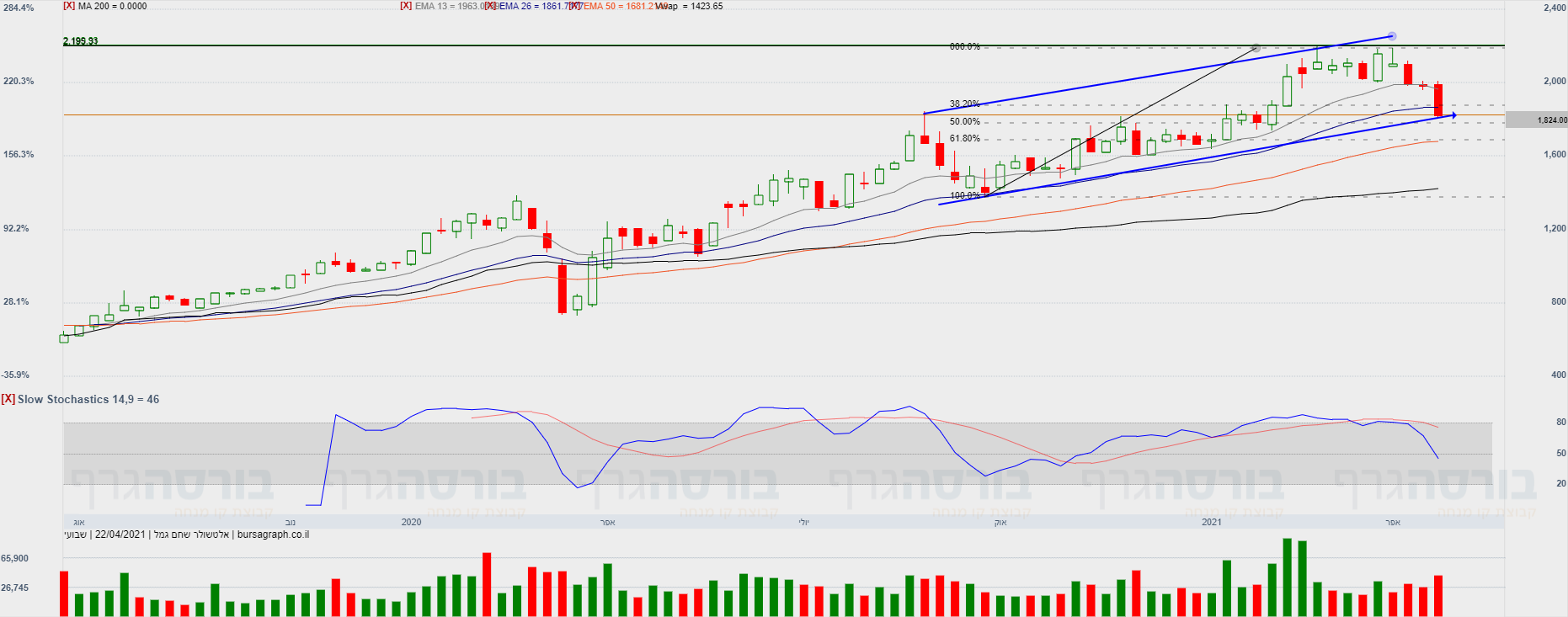Click the last red candlestick on the chart

1439,100
